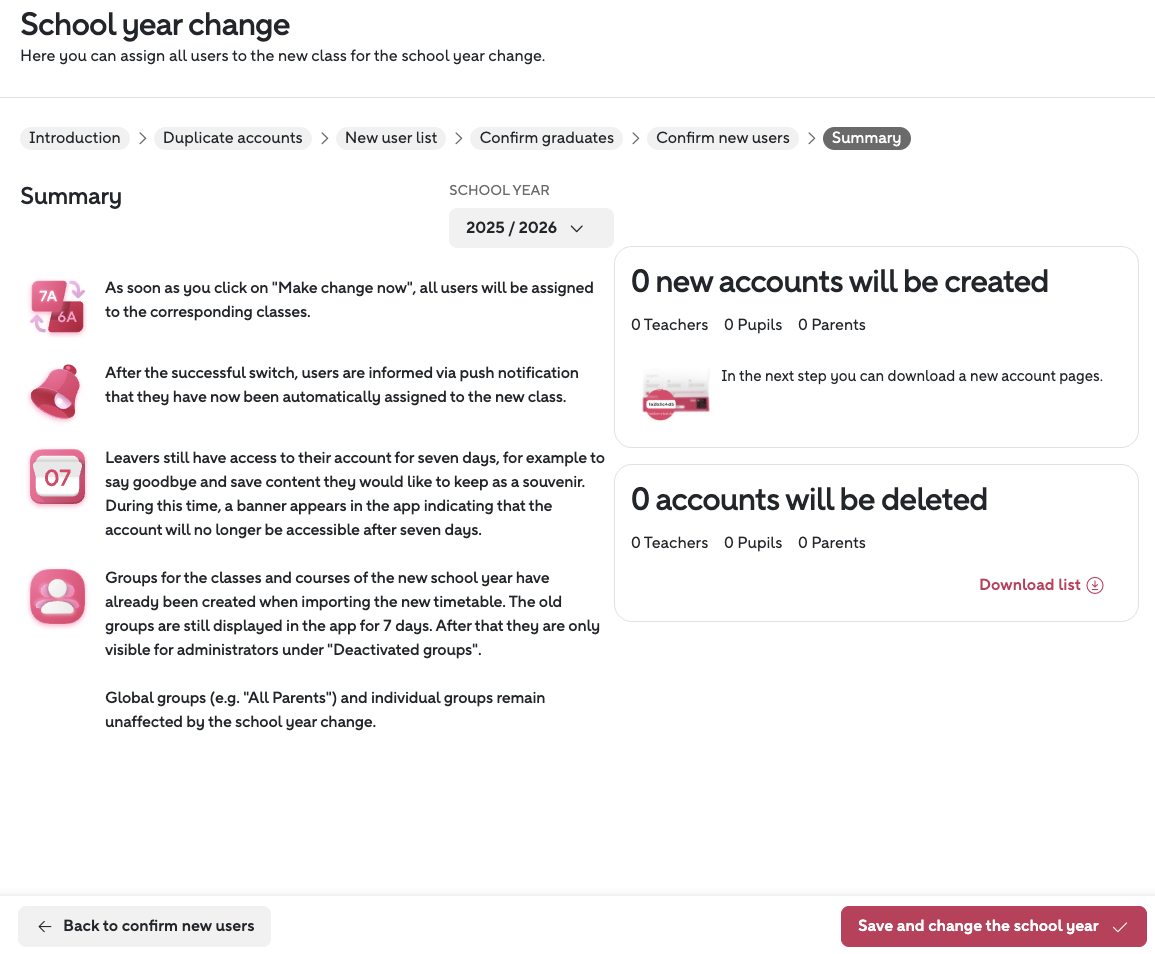The image size is (1155, 954).
Task: Click the 7A/6A class swap icon
Action: tap(57, 306)
